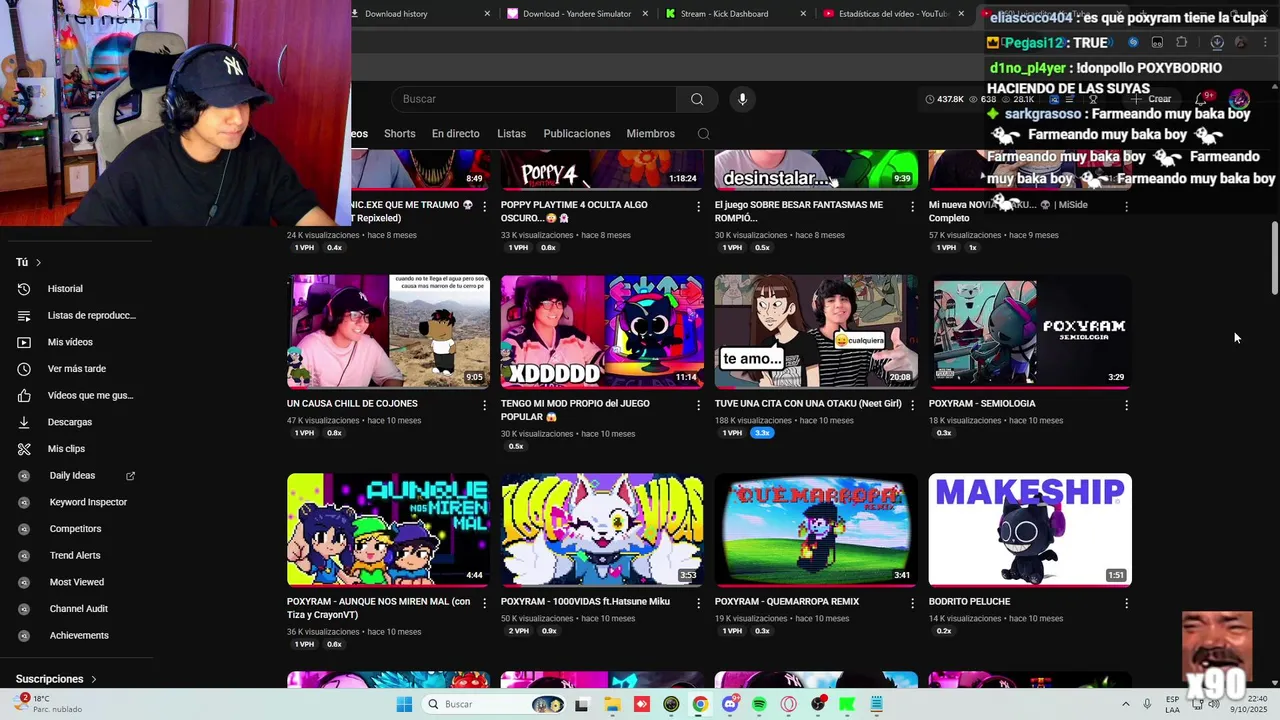
Task: Open title POXYRAM - 1000VIDAS ft.Hatsune Miku
Action: [x=585, y=602]
